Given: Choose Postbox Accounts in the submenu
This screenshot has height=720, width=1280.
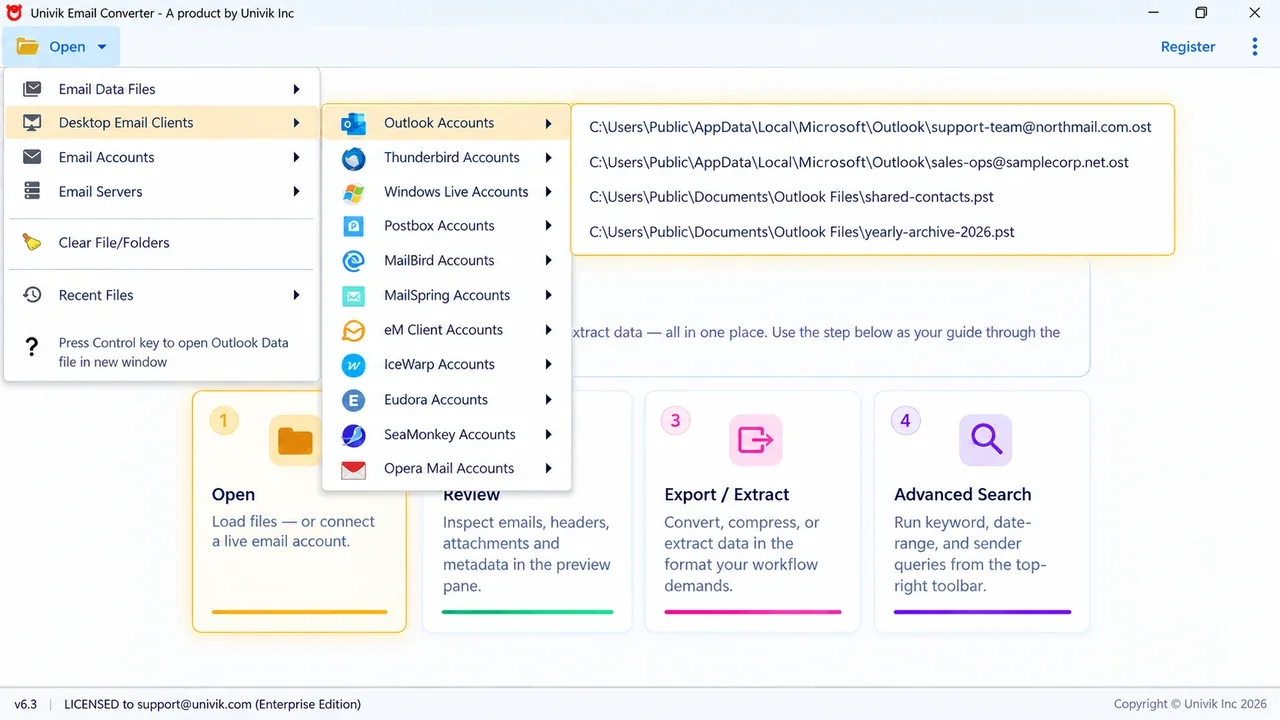Looking at the screenshot, I should (446, 226).
